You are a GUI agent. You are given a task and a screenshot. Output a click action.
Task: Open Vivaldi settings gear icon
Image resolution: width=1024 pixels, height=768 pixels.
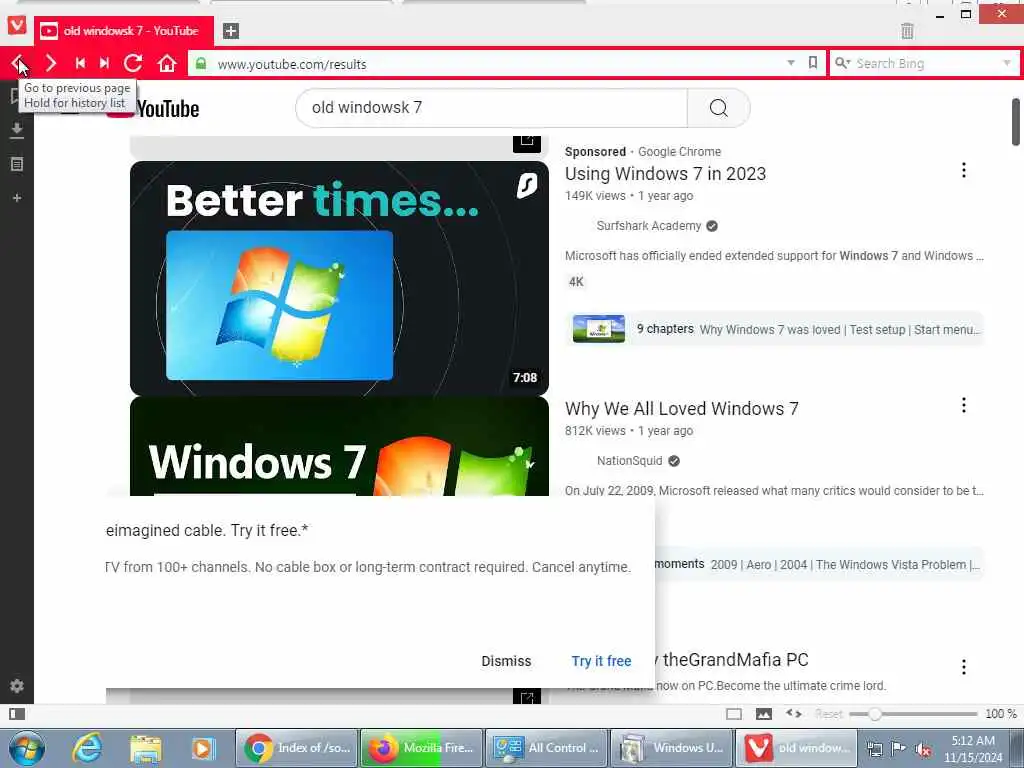pyautogui.click(x=17, y=686)
